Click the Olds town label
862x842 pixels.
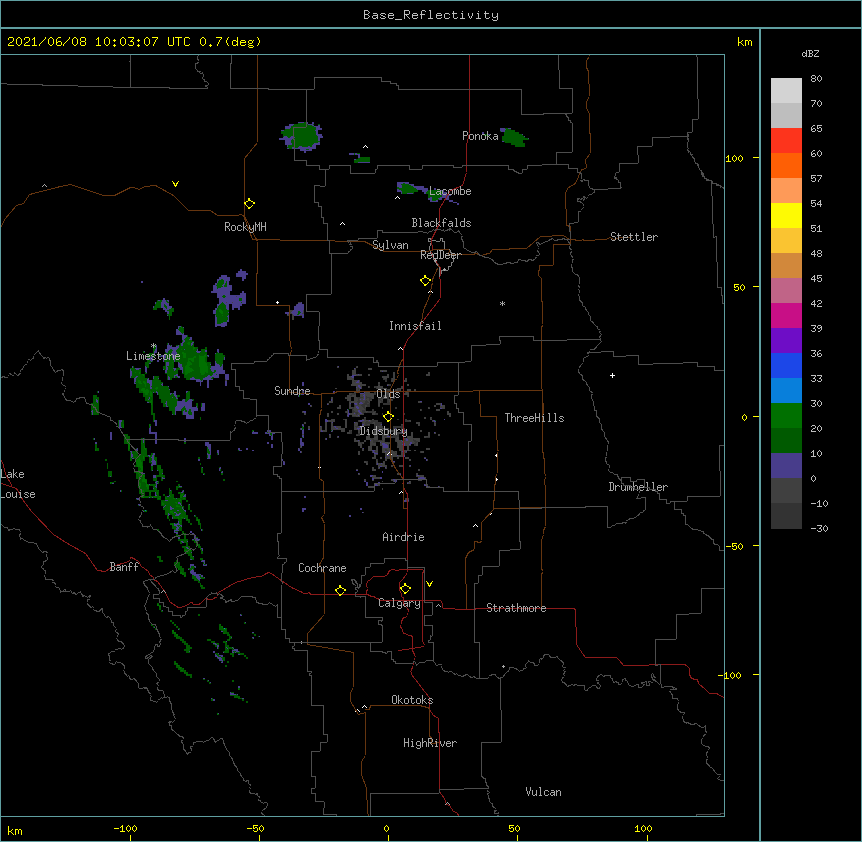pos(388,394)
